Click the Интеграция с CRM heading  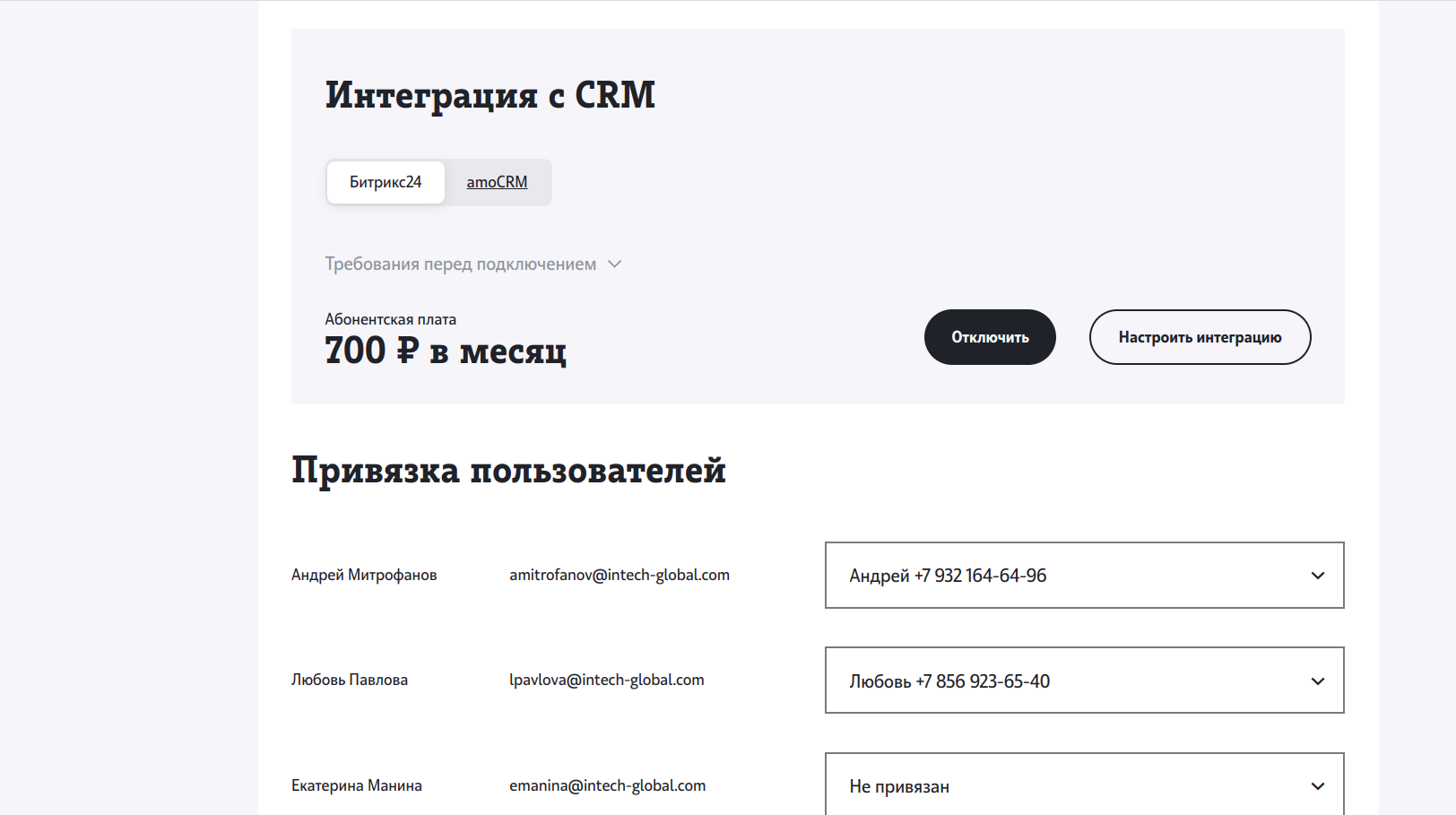tap(490, 95)
